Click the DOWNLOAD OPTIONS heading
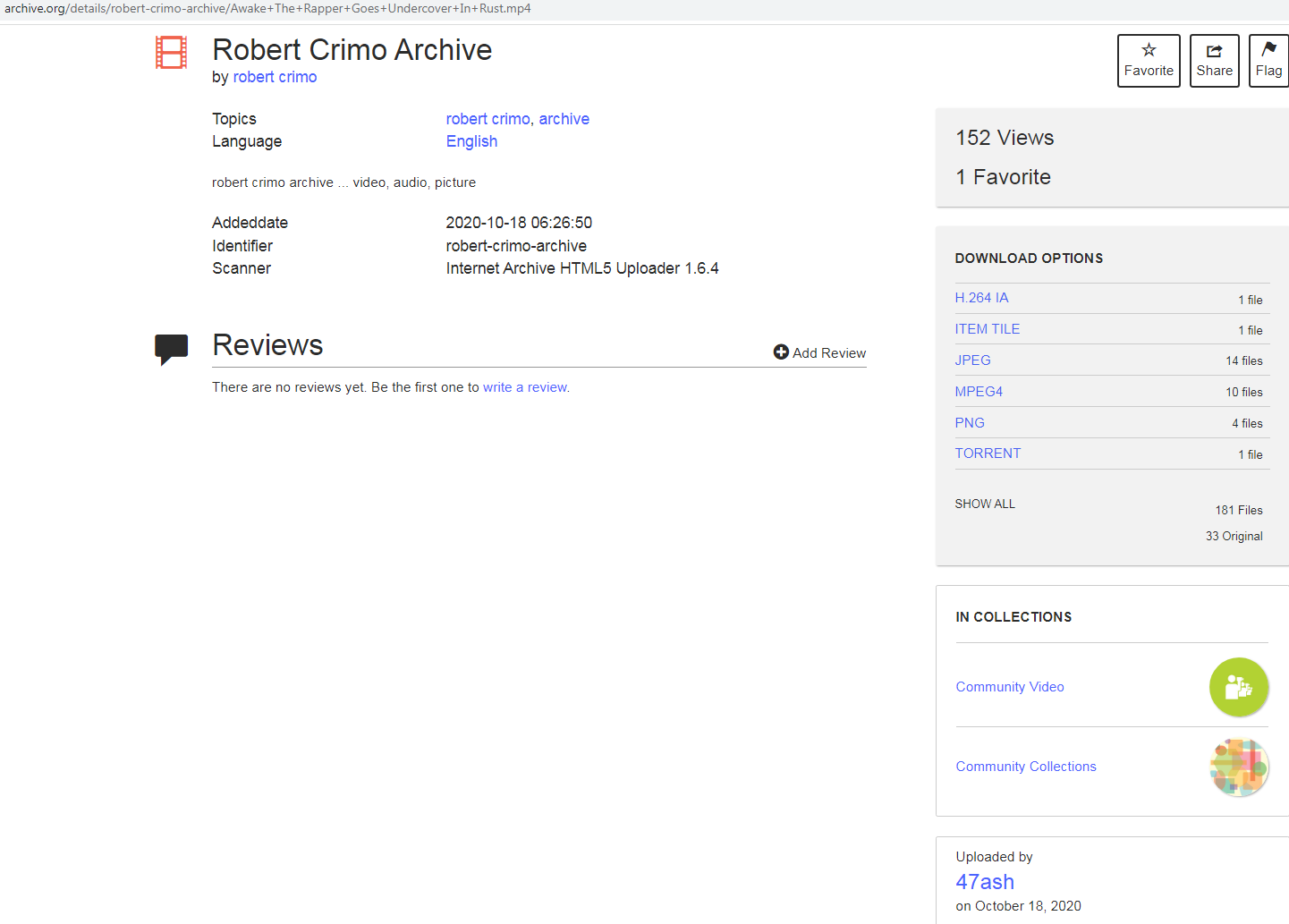 tap(1029, 259)
